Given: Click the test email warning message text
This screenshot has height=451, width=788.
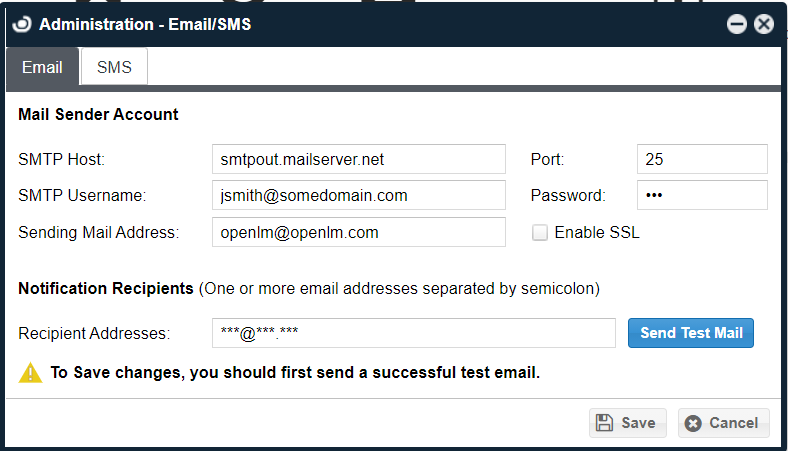Looking at the screenshot, I should (295, 373).
